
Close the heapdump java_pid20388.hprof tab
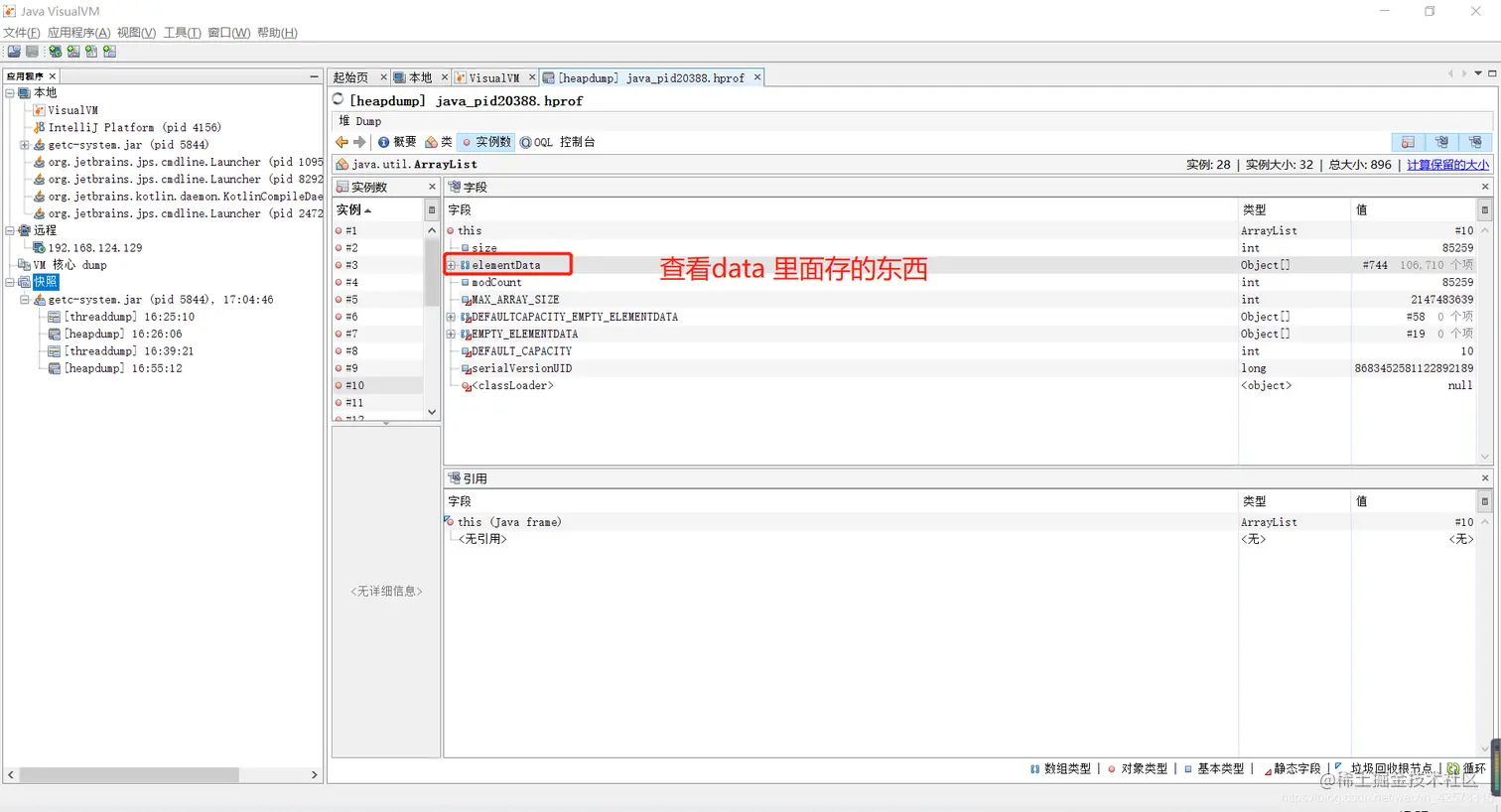757,77
